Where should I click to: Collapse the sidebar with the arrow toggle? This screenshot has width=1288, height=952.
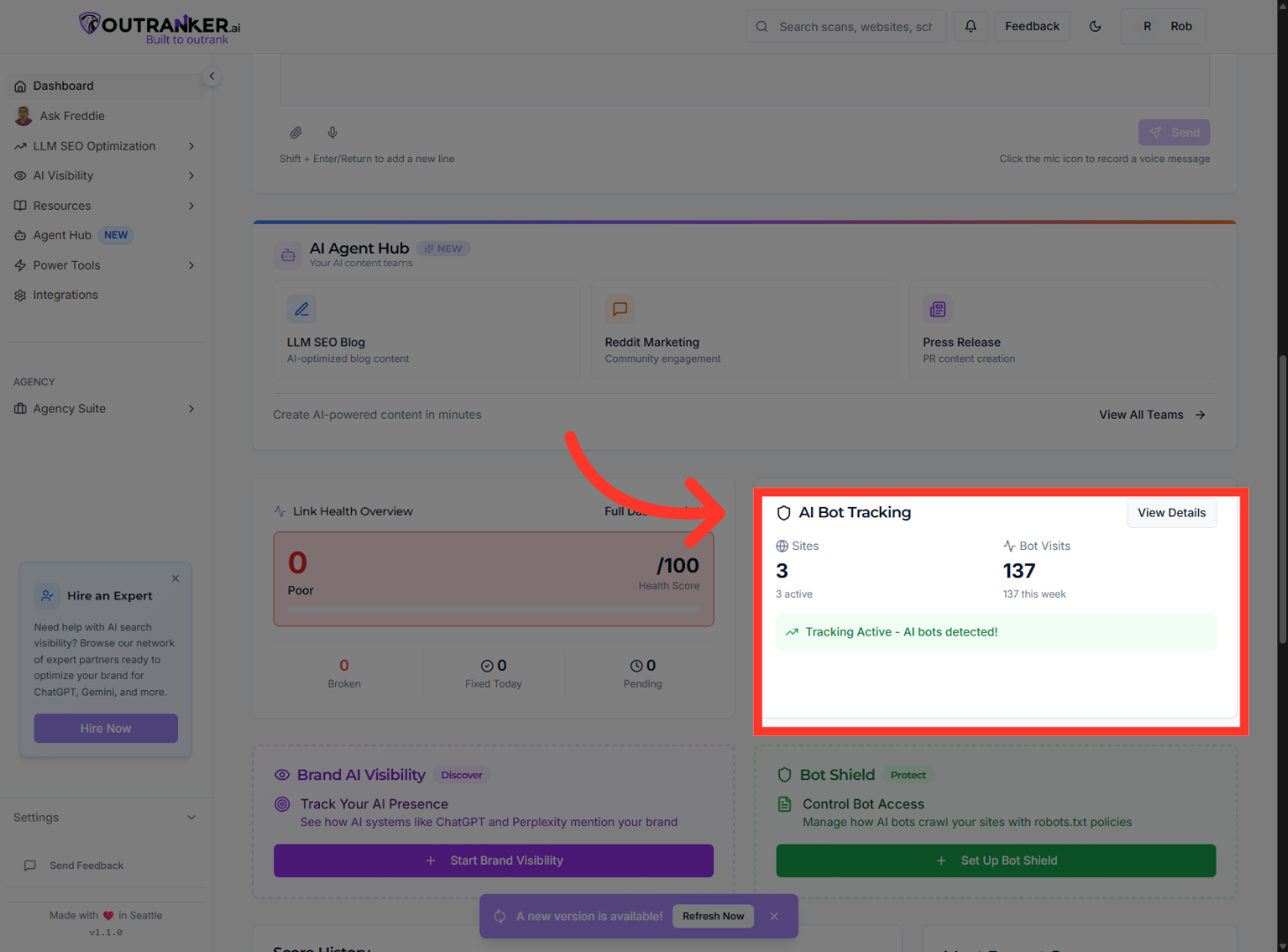point(212,76)
